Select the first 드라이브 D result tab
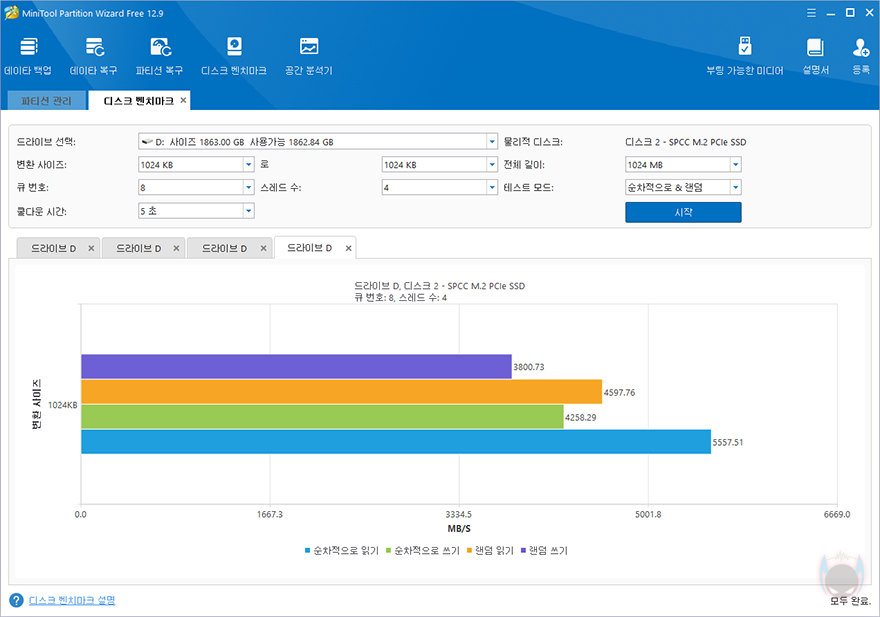Viewport: 880px width, 617px height. coord(53,248)
